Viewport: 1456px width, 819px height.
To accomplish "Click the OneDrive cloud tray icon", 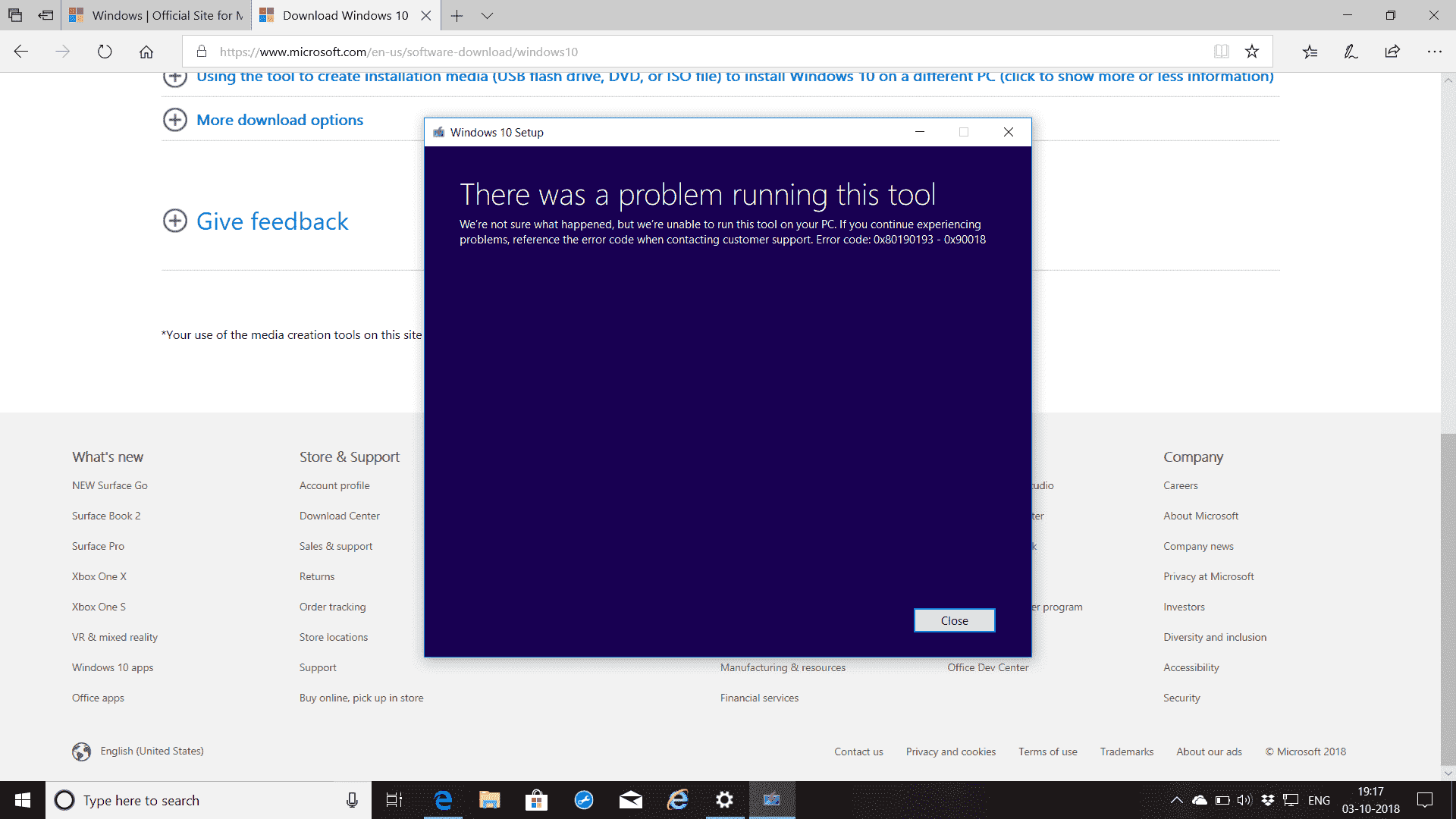I will 1200,800.
